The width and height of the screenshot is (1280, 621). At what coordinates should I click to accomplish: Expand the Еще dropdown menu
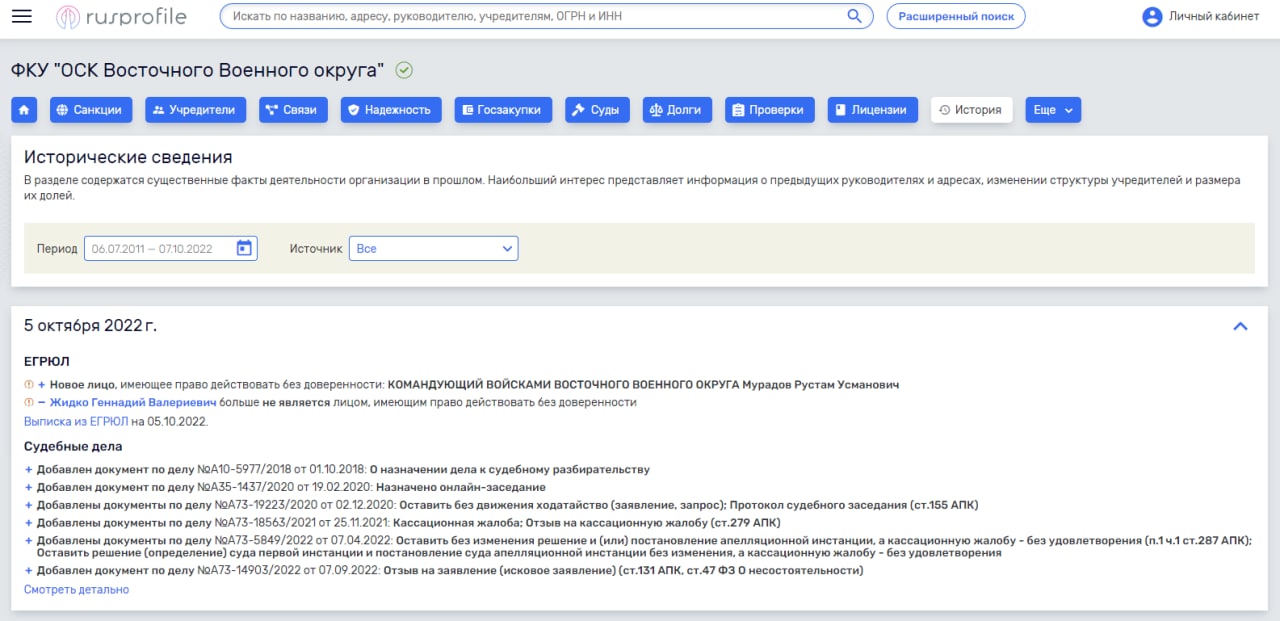coord(1052,110)
